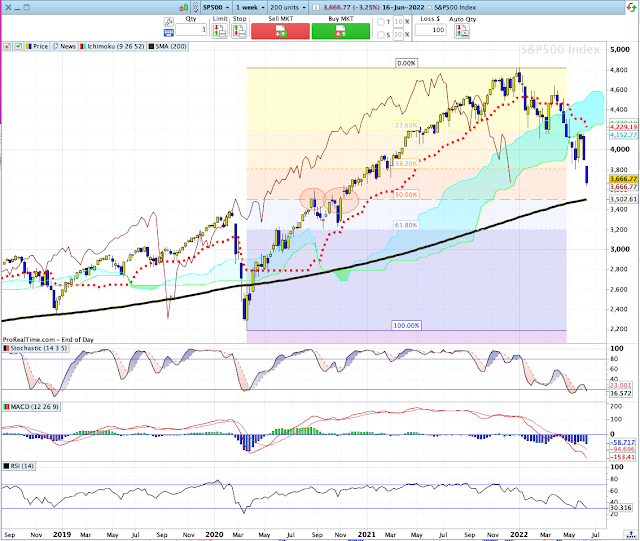Click the Ichimoku color swatch in legend
640x541 pixels.
pyautogui.click(x=83, y=47)
